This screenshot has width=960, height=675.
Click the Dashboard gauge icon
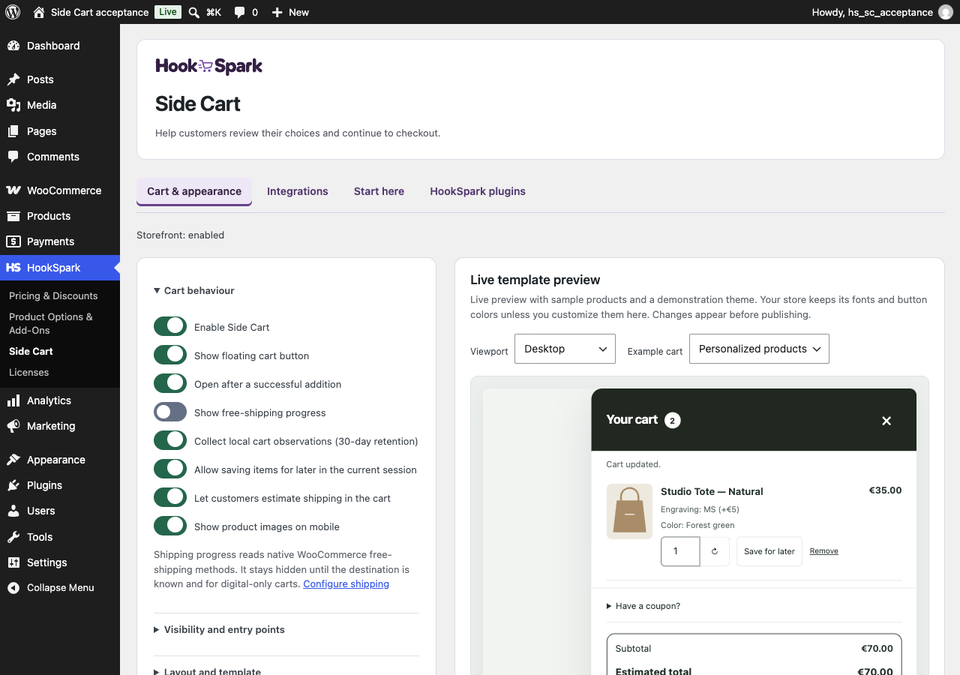[x=13, y=46]
